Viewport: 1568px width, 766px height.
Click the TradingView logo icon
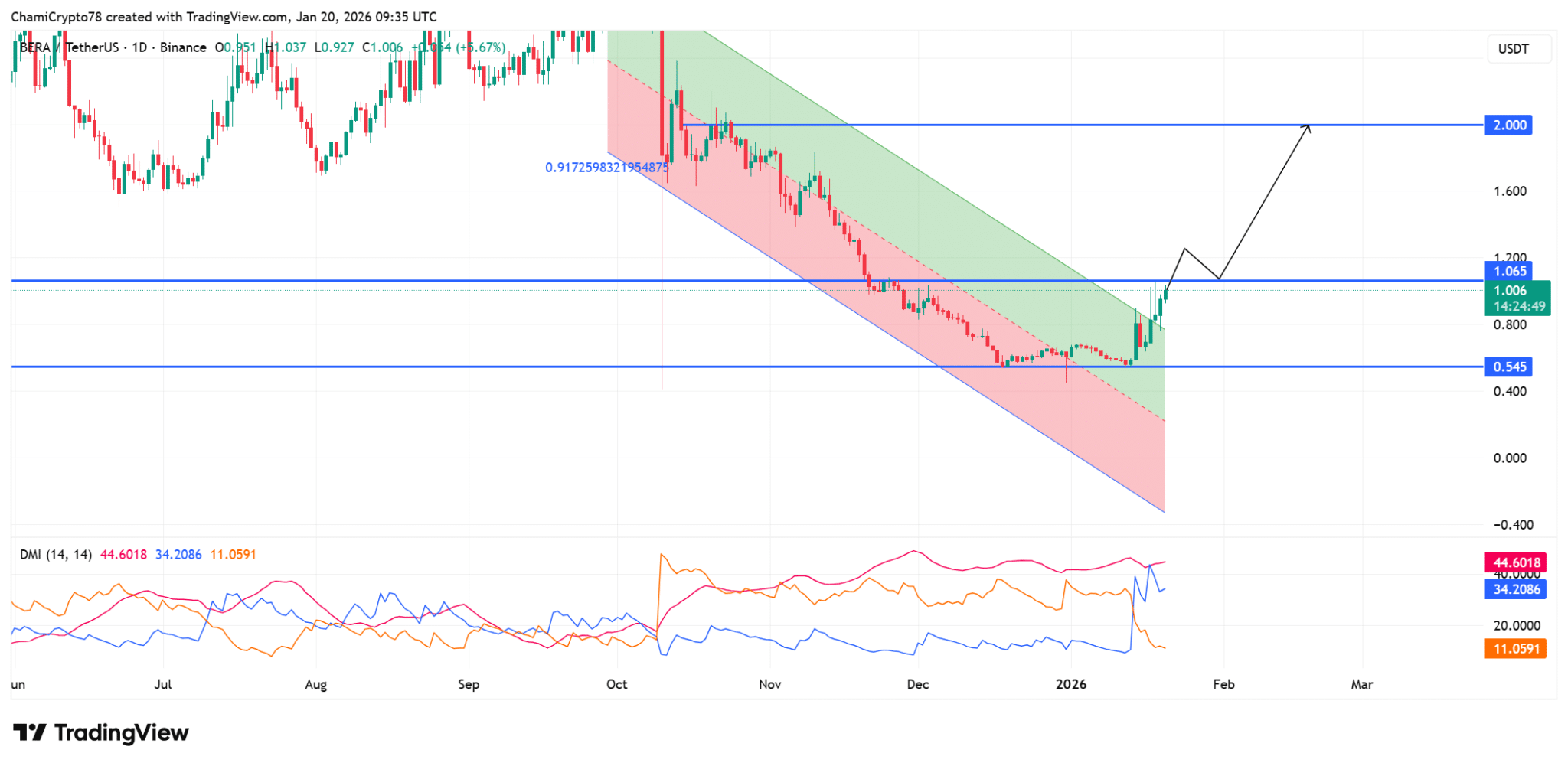[30, 733]
